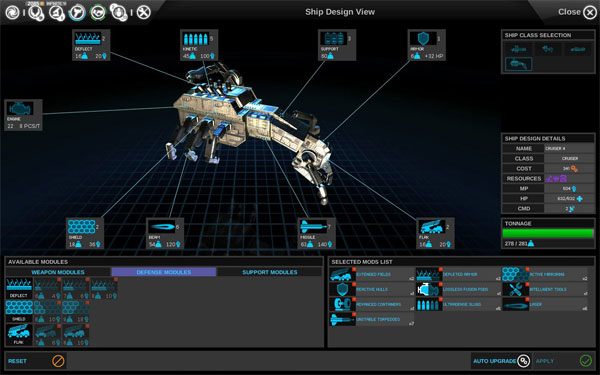Open the Empire management icon

point(36,13)
